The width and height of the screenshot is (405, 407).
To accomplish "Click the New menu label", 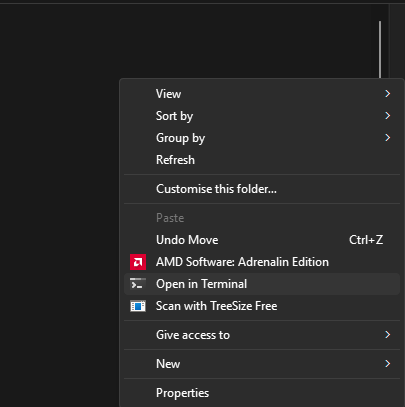I will [x=168, y=364].
